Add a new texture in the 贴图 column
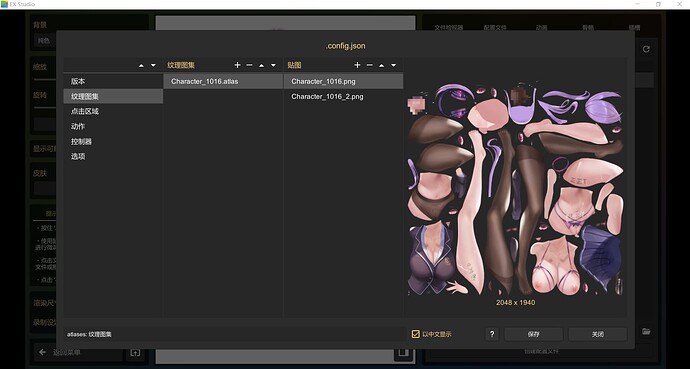Screen dimensions: 690x369 coord(357,65)
